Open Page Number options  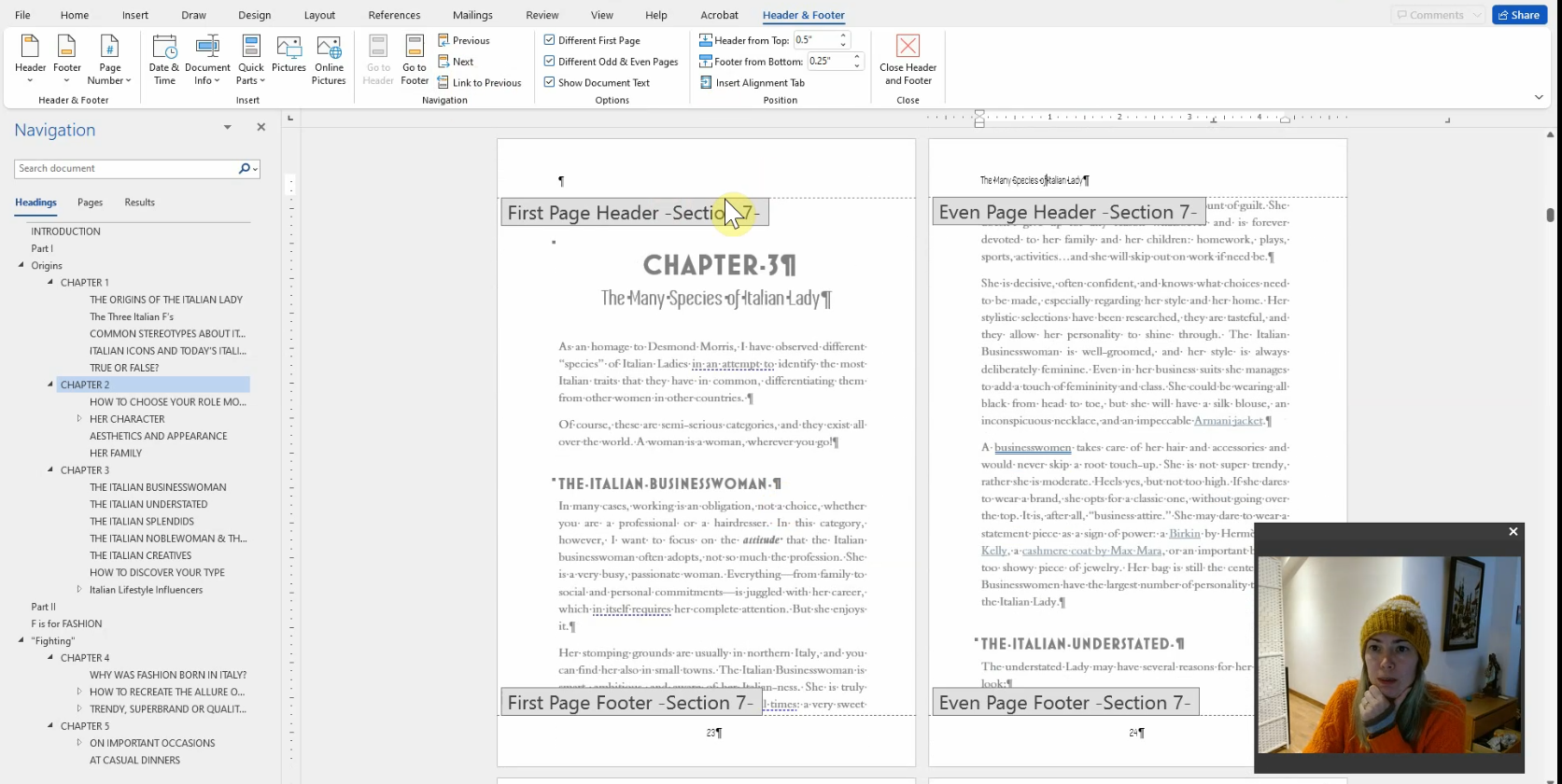pos(110,60)
